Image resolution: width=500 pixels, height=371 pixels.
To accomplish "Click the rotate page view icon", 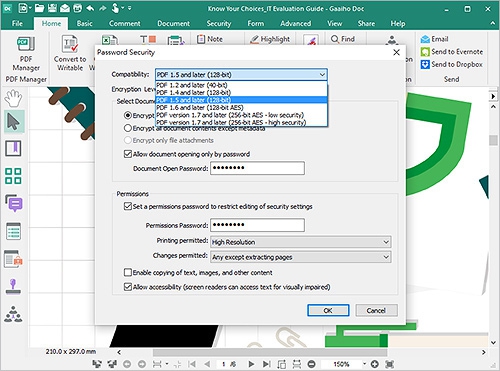I will (x=282, y=364).
